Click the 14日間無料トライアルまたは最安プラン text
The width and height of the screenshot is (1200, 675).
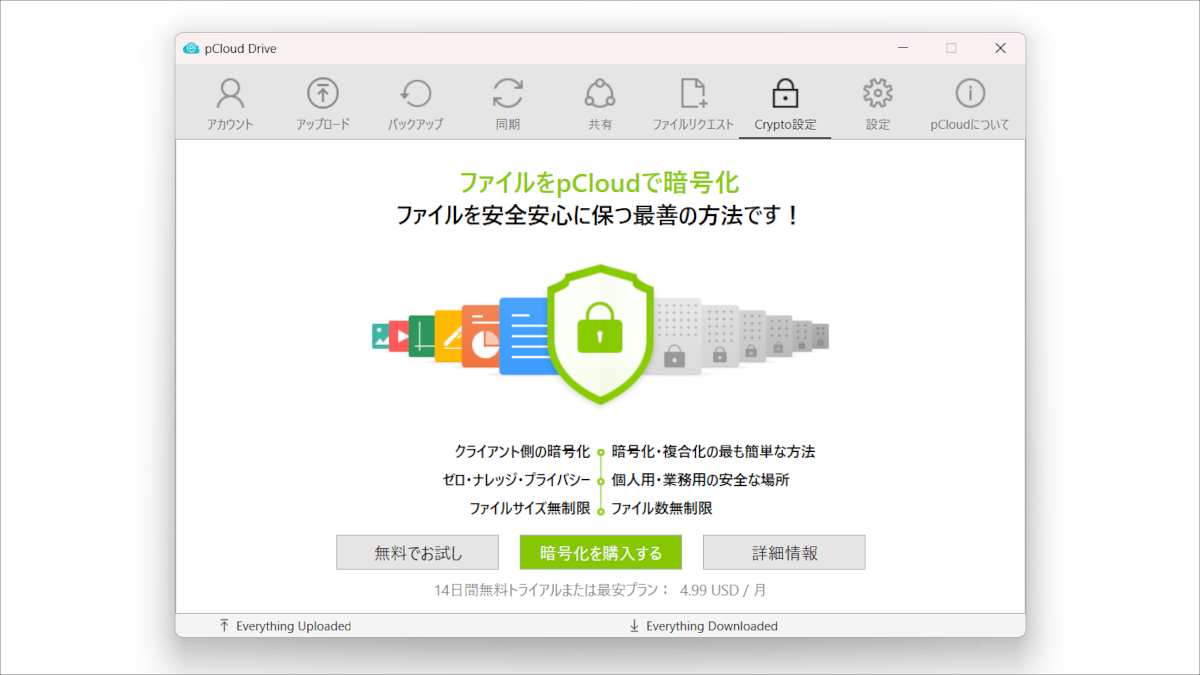[552, 590]
